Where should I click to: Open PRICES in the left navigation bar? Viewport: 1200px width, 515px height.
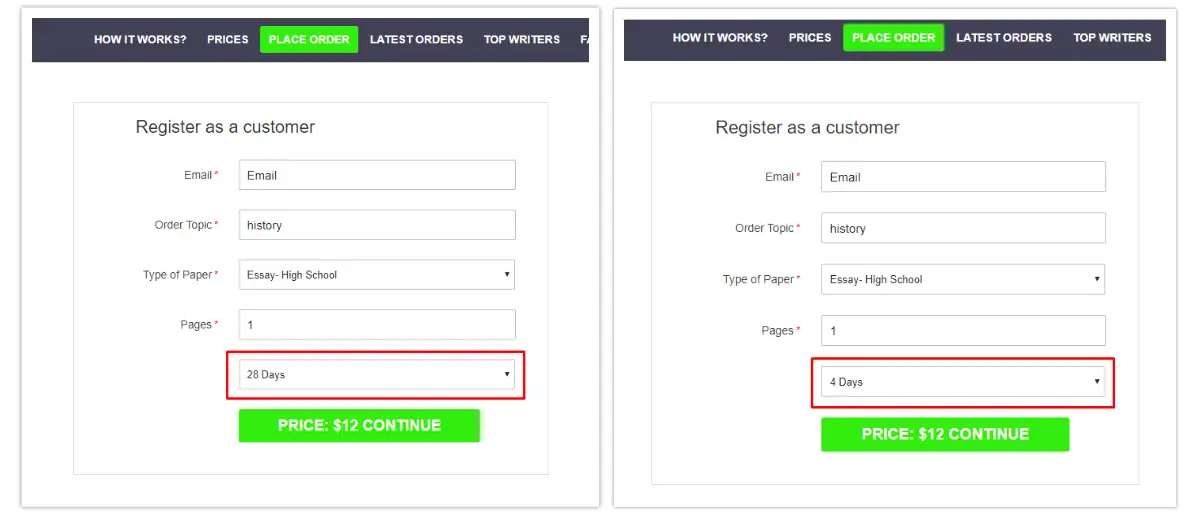point(228,40)
